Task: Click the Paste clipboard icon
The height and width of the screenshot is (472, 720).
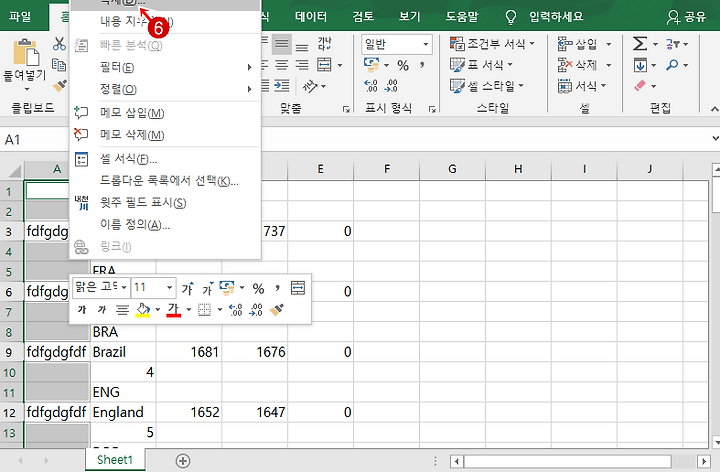Action: coord(26,52)
